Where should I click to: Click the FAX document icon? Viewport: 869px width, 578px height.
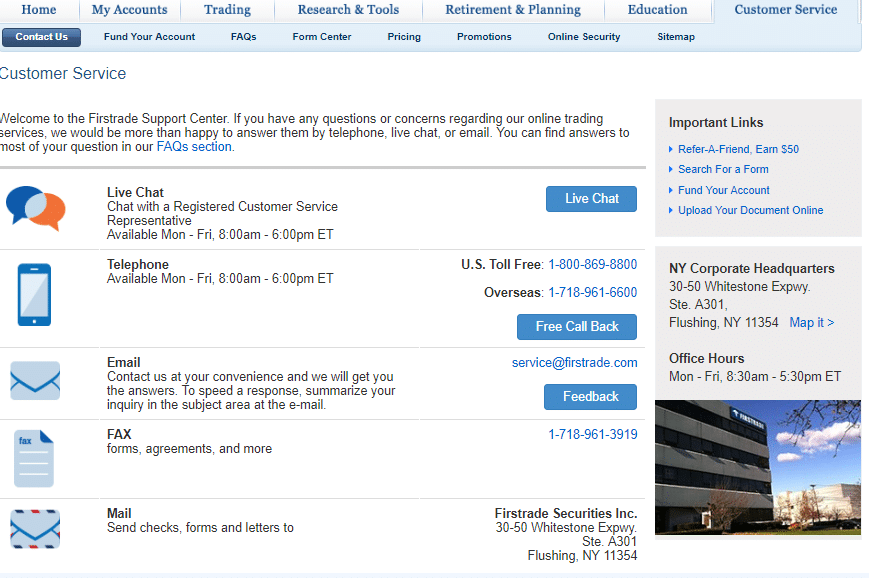34,458
